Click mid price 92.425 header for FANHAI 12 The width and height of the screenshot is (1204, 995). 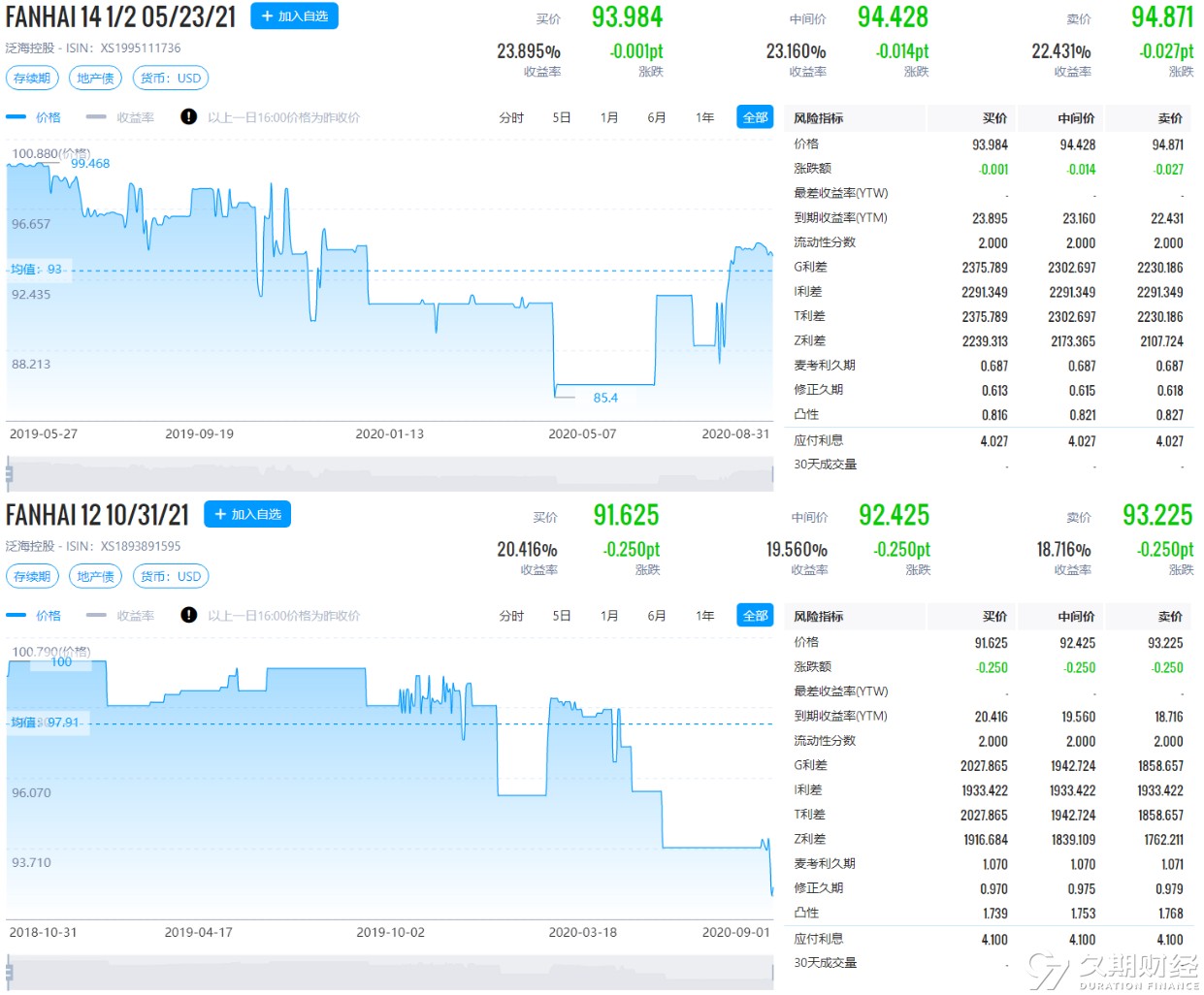[x=894, y=516]
